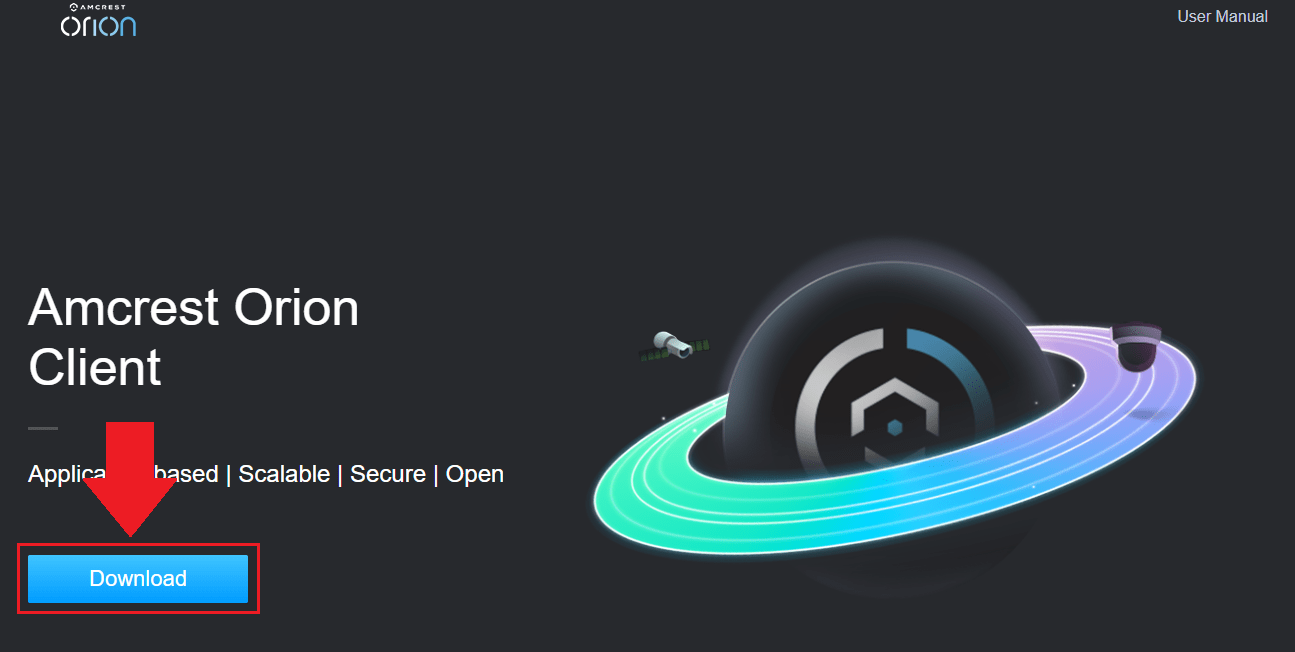Click the short gray dash below the heading

(x=43, y=428)
